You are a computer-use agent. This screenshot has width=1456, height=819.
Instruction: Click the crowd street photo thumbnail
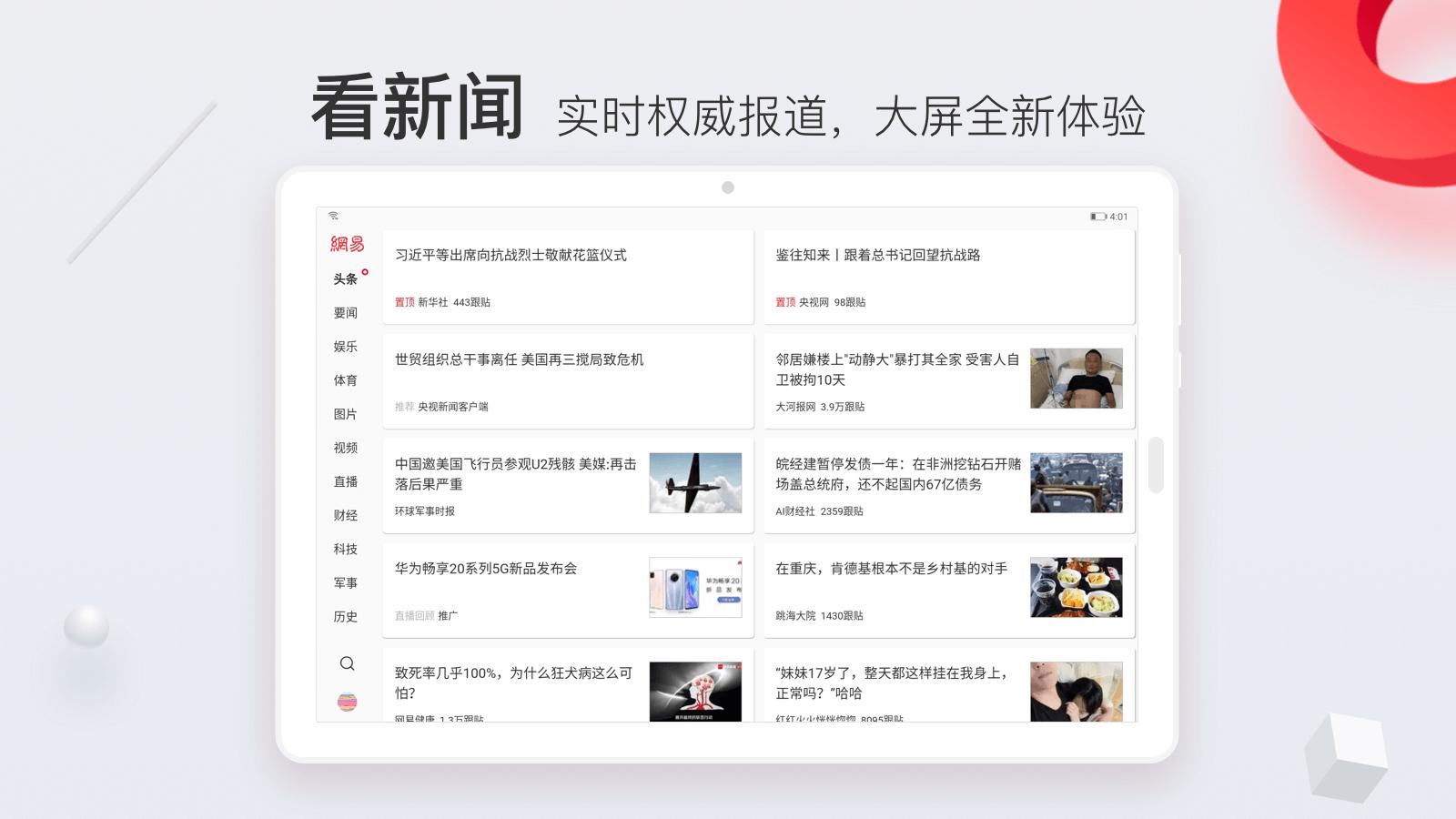[1077, 482]
